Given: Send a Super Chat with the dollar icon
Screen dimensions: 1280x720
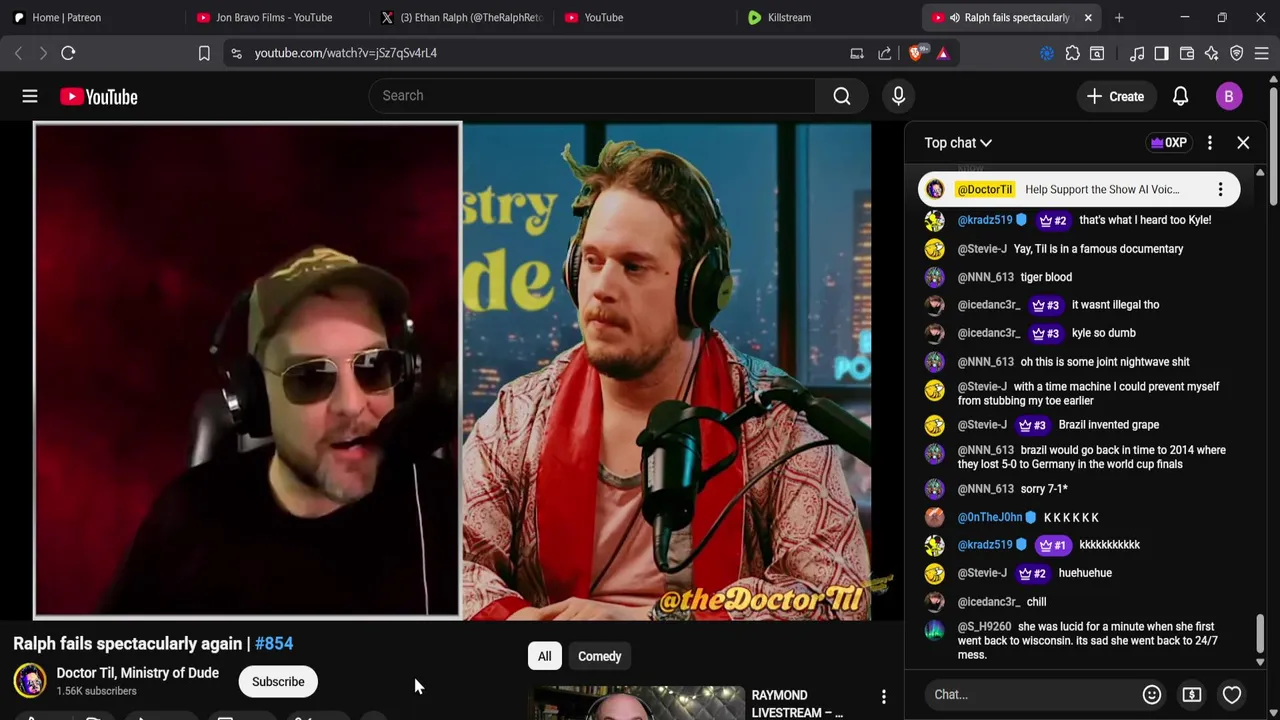Looking at the screenshot, I should [x=1192, y=694].
